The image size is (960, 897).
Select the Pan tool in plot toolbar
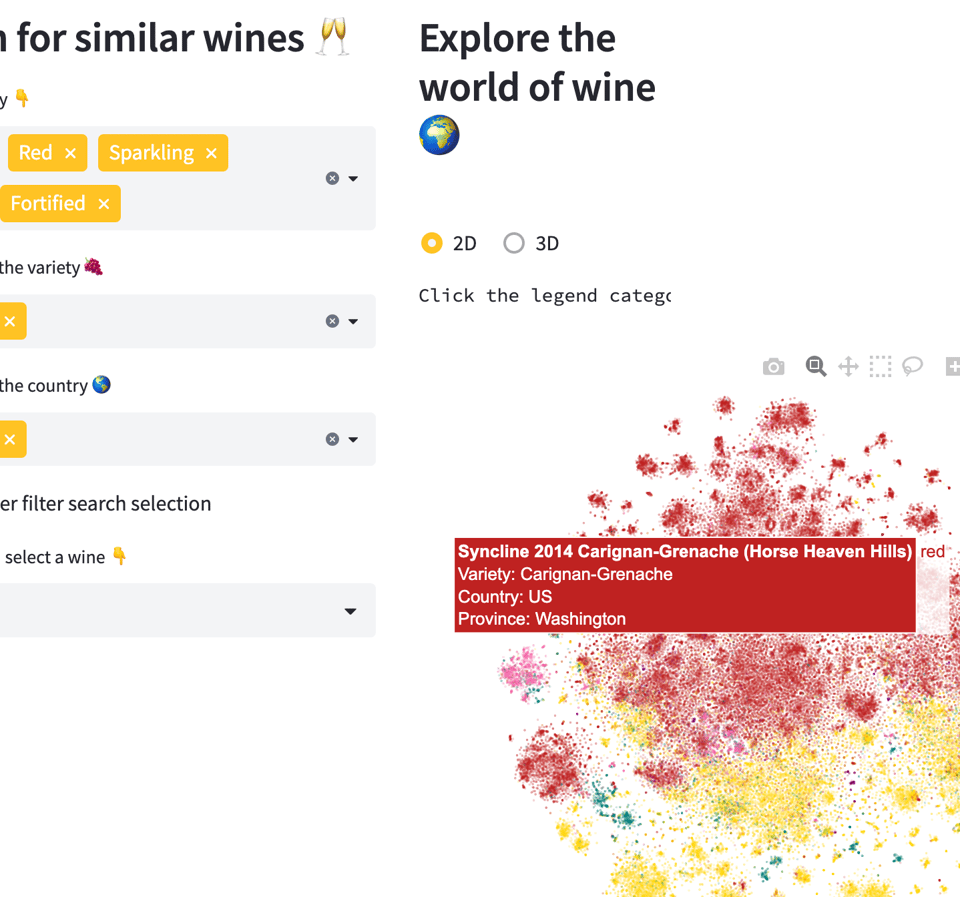[x=848, y=367]
